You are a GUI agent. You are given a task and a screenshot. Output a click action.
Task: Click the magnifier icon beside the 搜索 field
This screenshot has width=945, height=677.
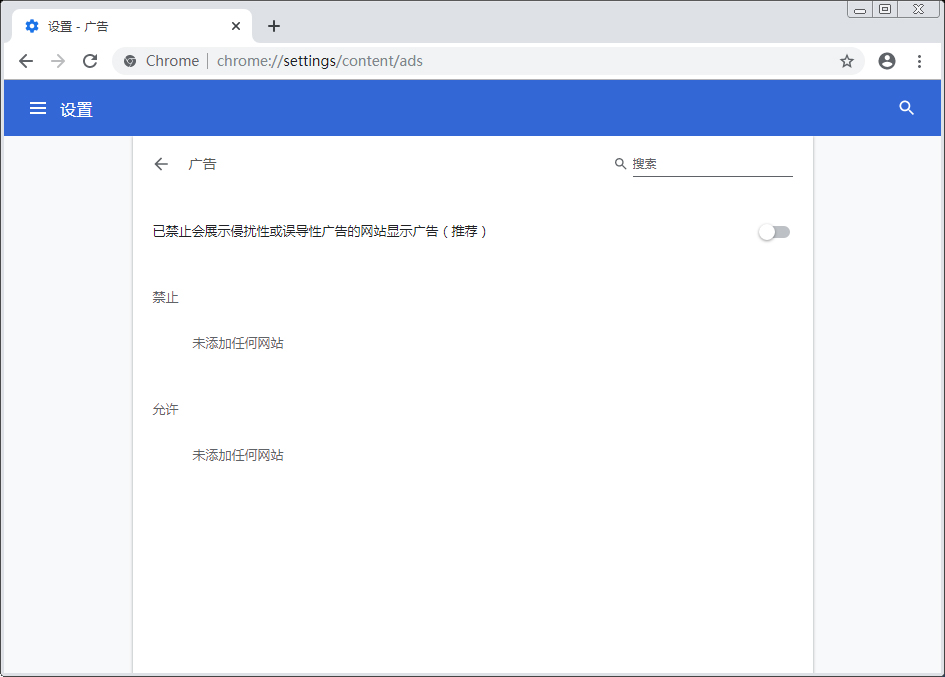(620, 164)
